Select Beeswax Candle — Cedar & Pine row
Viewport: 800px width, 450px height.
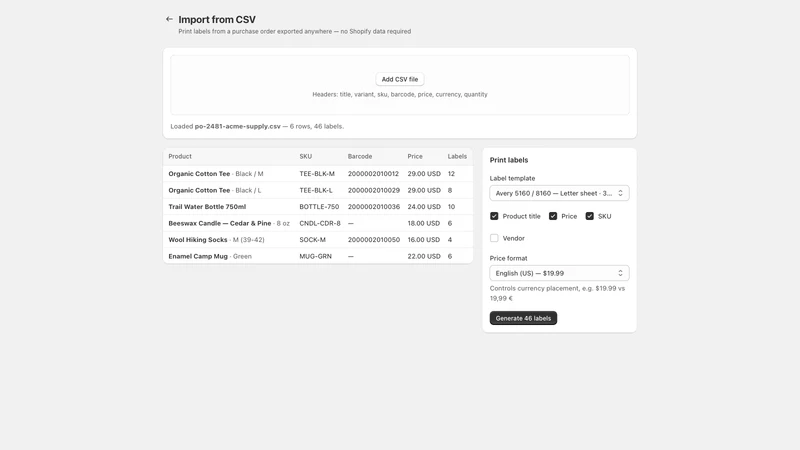click(x=318, y=223)
